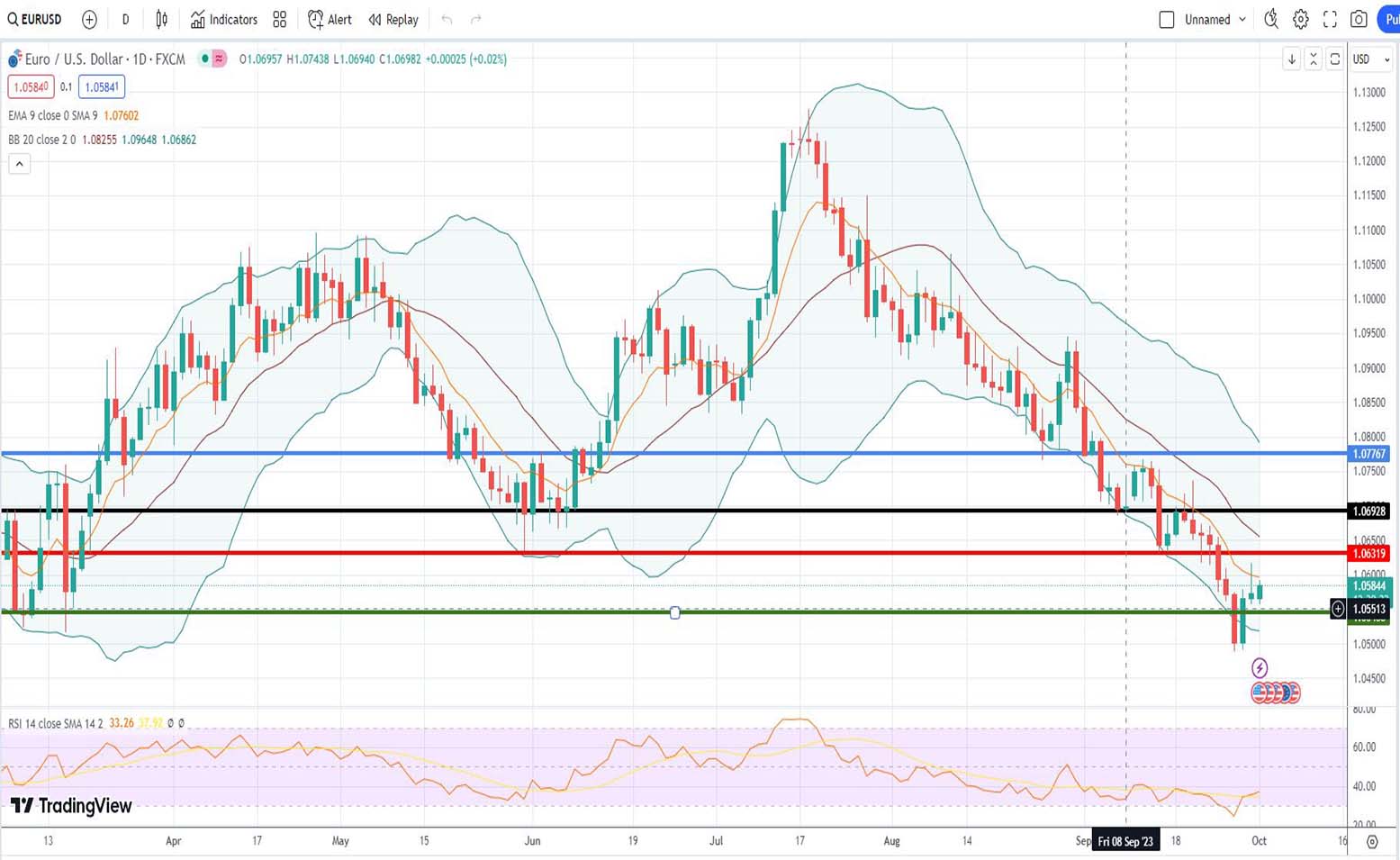
Task: Open the D timeframe interval menu
Action: pyautogui.click(x=125, y=19)
